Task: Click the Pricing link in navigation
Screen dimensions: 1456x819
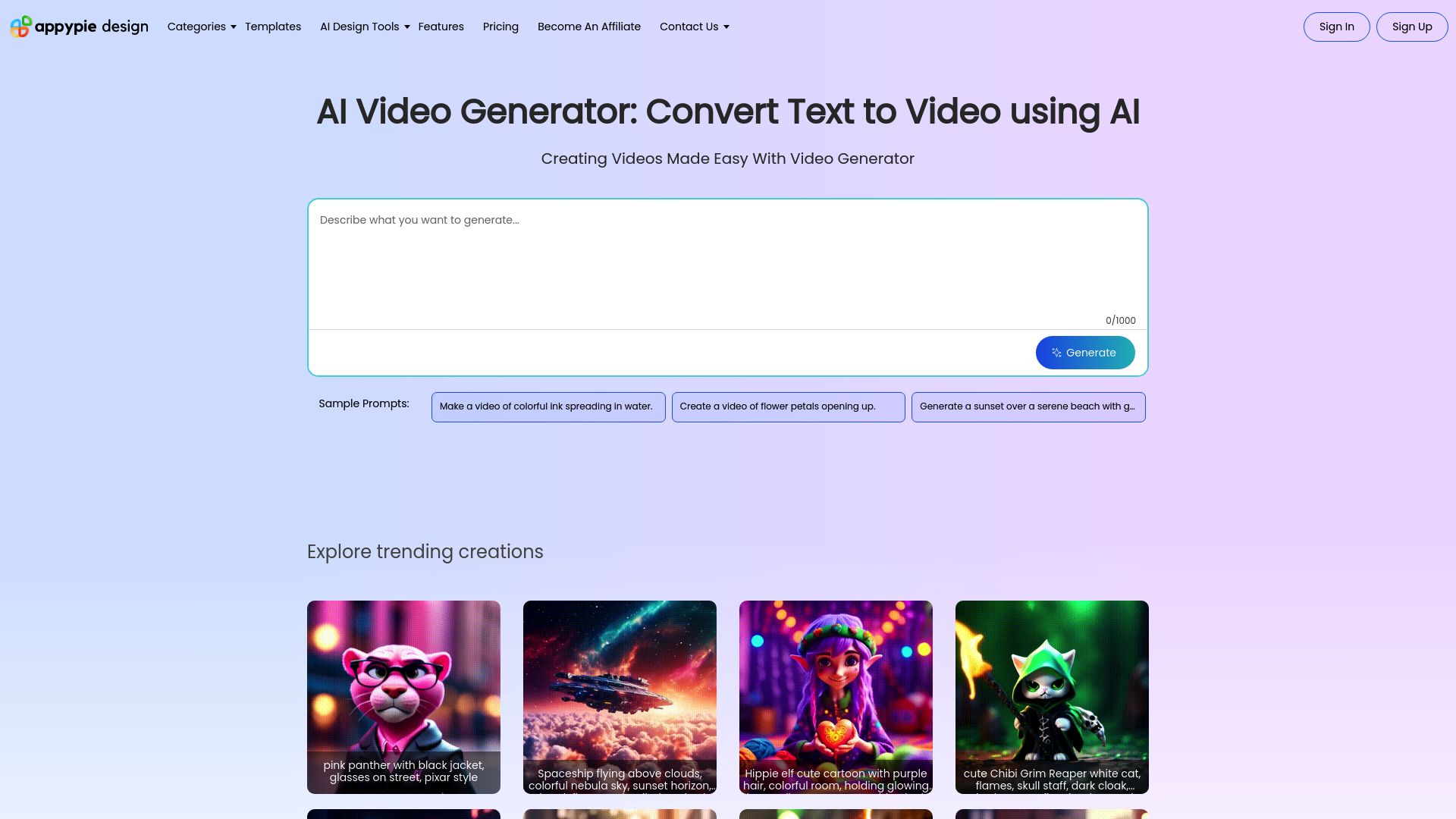Action: click(500, 27)
